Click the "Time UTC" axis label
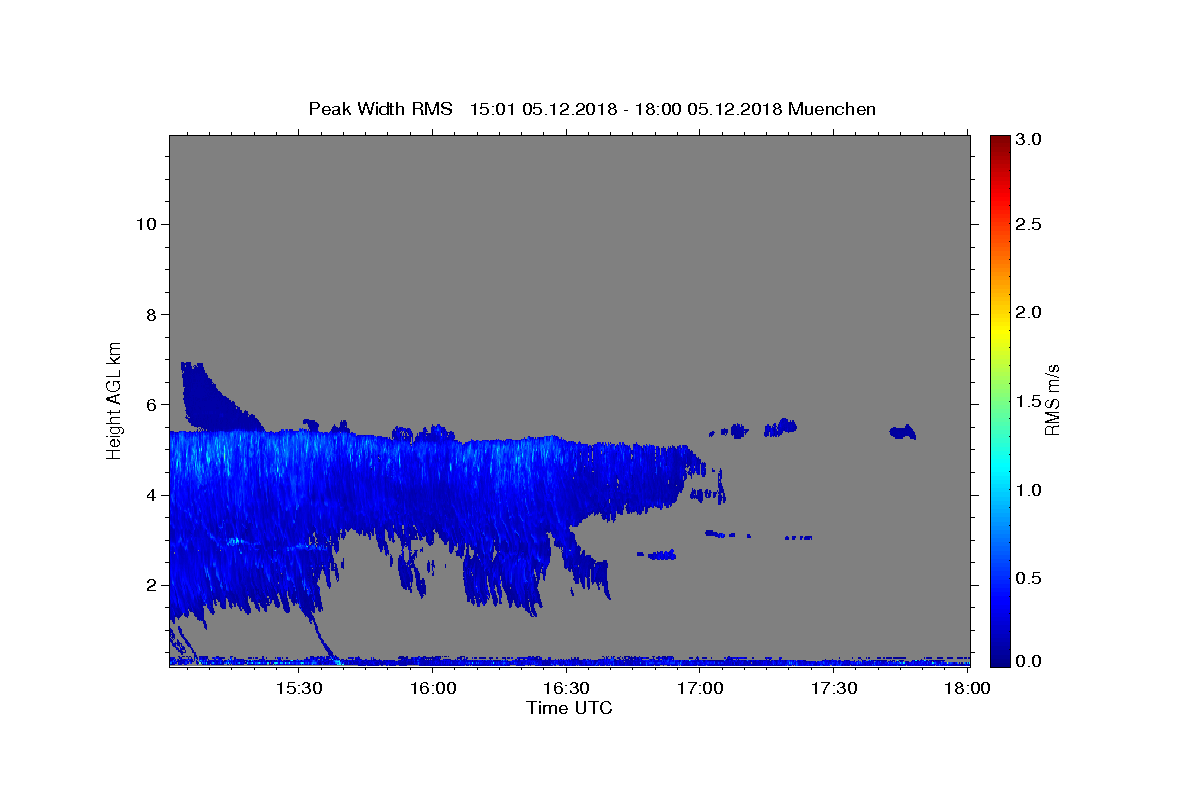Image resolution: width=1200 pixels, height=800 pixels. click(x=569, y=708)
